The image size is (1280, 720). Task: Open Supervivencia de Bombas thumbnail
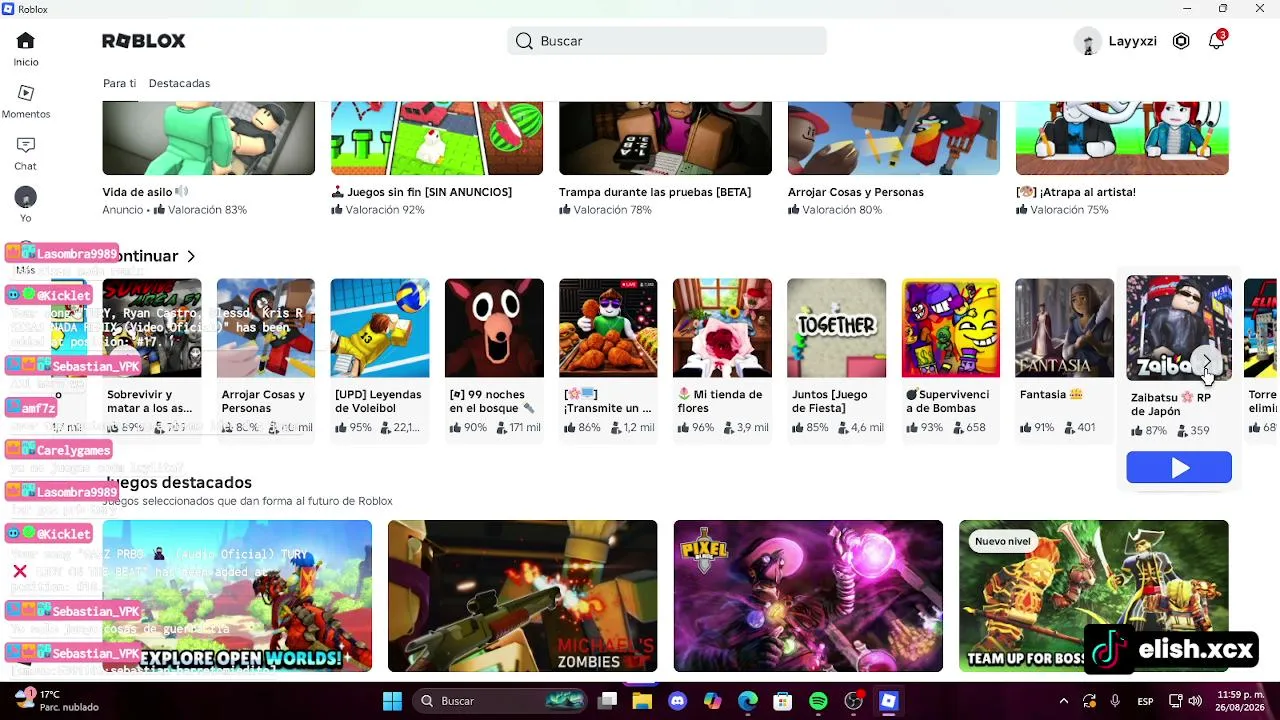(950, 328)
